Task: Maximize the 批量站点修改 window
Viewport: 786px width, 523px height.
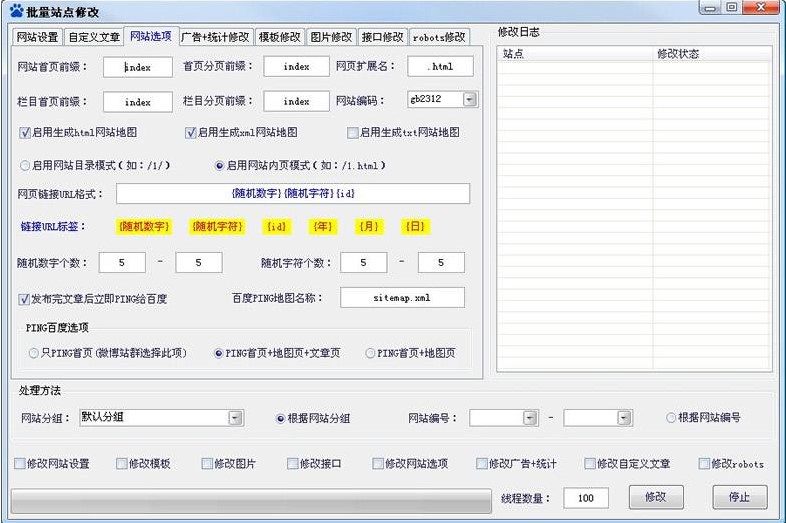Action: [732, 8]
